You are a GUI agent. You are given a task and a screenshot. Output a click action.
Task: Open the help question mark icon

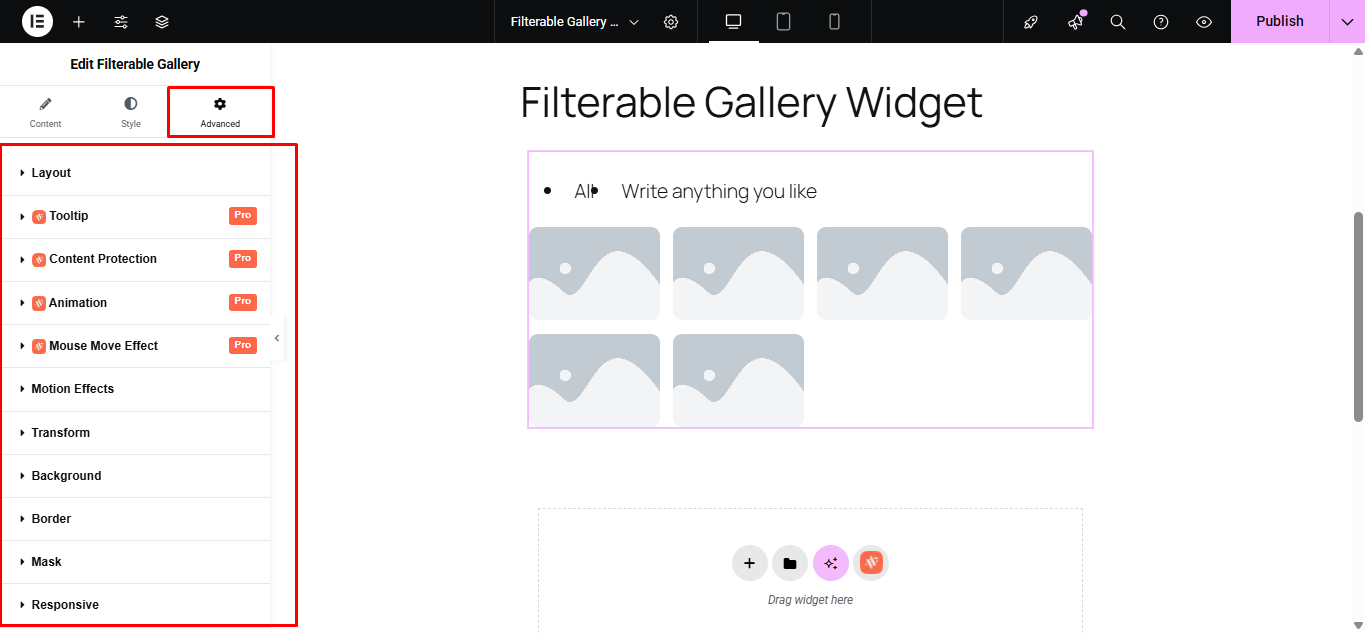point(1161,21)
